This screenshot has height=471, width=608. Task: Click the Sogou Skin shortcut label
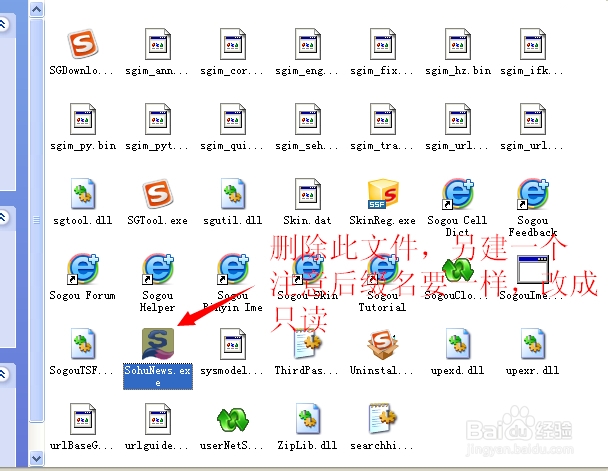click(x=307, y=296)
